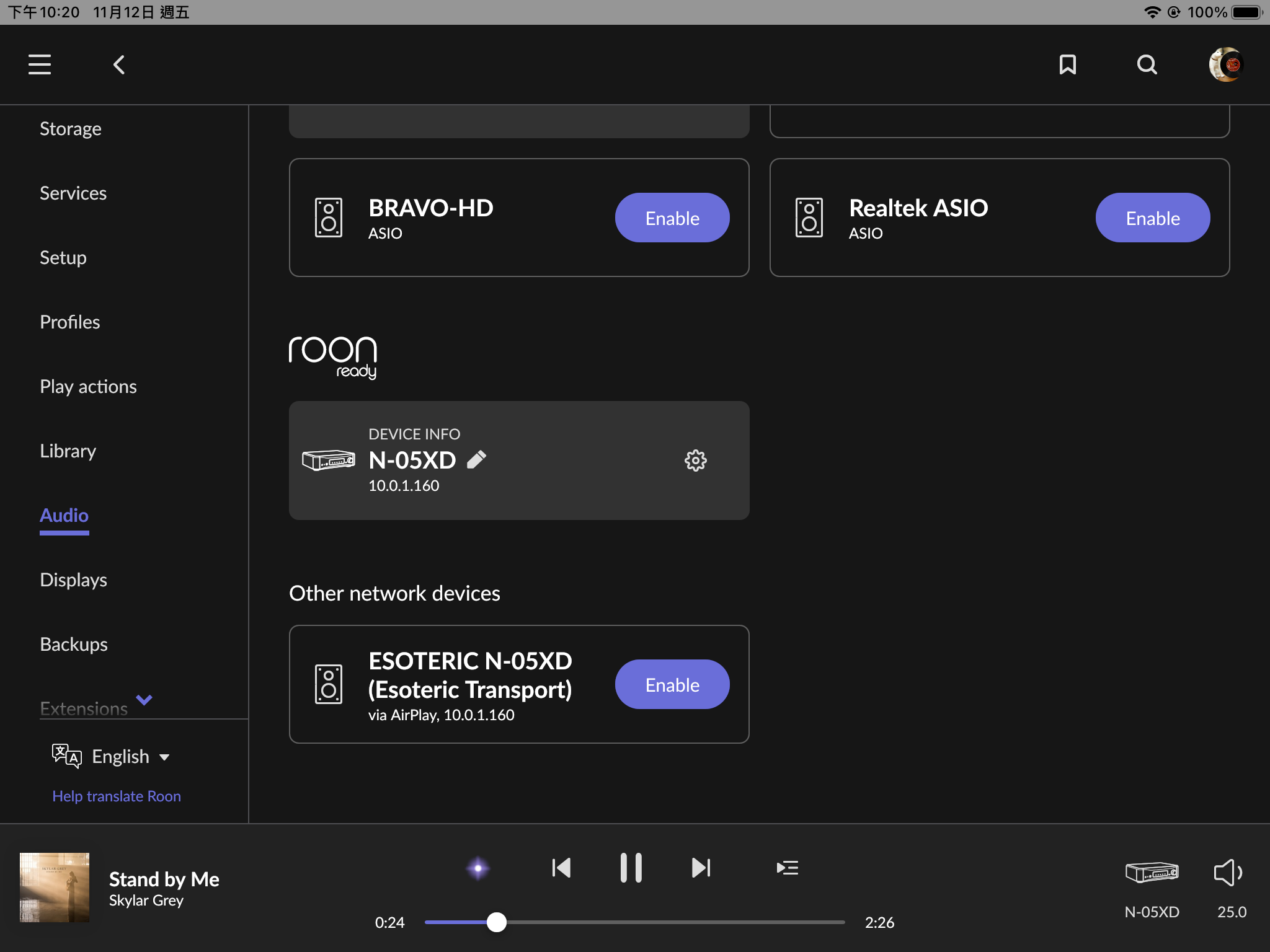Select the Audio settings tab
The image size is (1270, 952).
64,515
